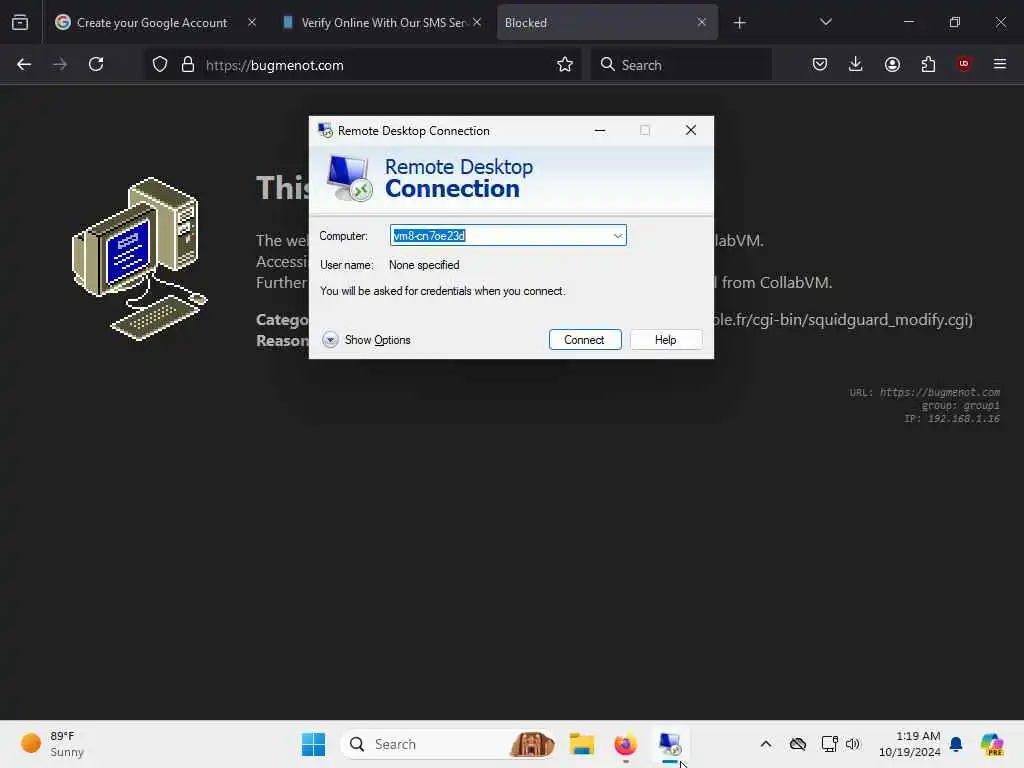Open the weather widget showing 89°F Sunny
The image size is (1024, 768).
(x=52, y=744)
